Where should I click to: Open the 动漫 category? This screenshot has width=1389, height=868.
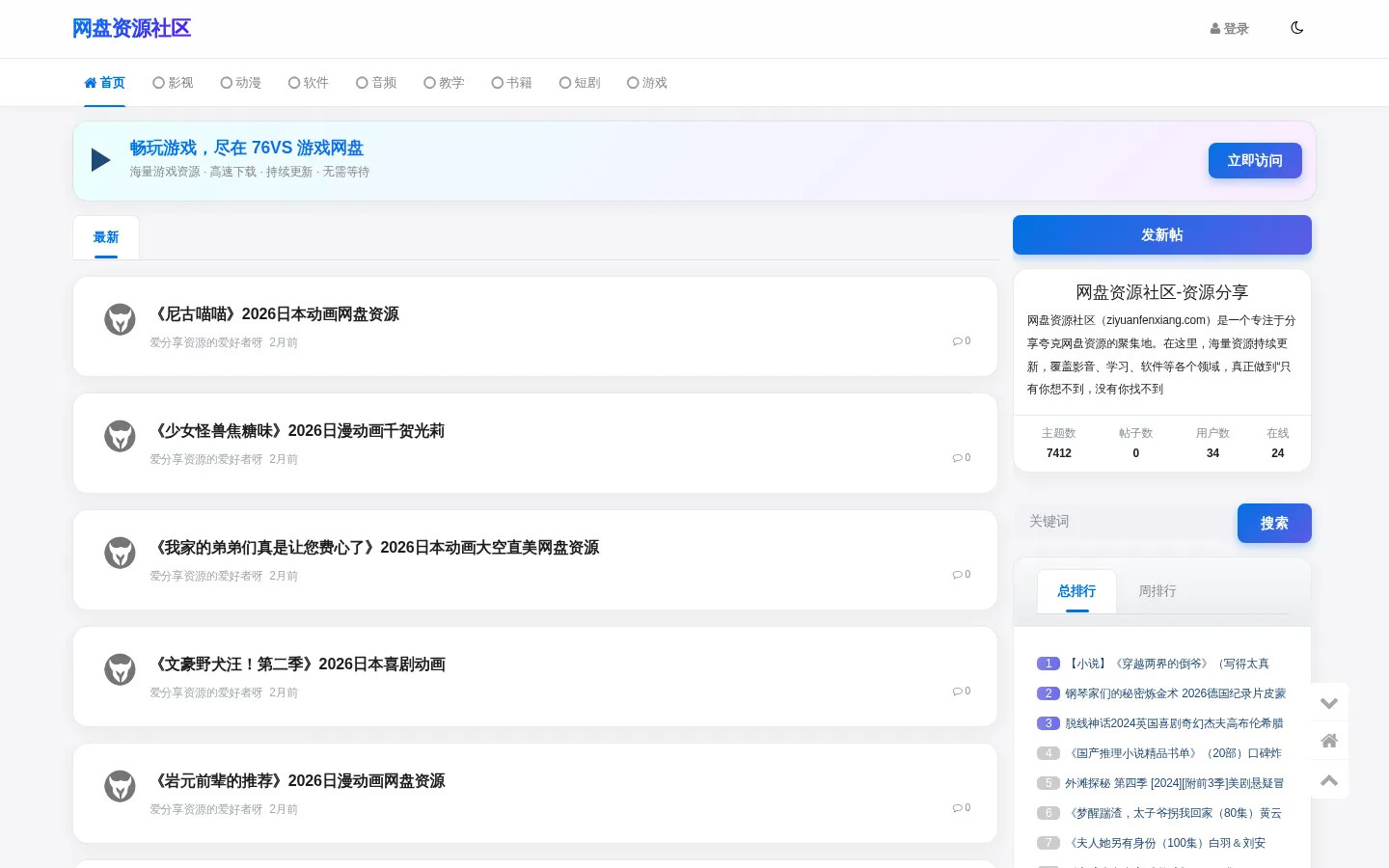tap(241, 83)
